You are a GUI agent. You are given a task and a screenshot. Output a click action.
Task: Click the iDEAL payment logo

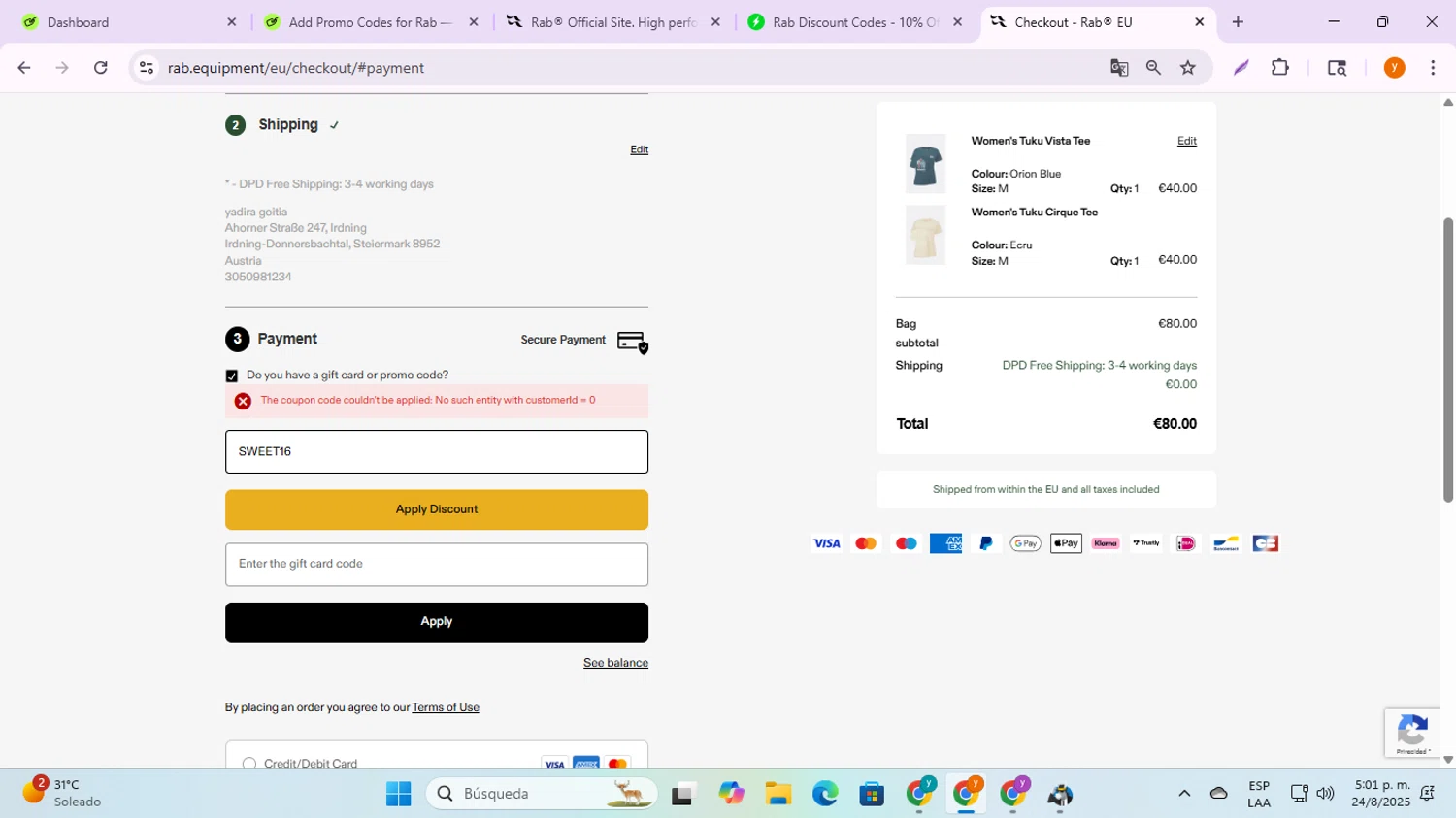click(x=1185, y=543)
